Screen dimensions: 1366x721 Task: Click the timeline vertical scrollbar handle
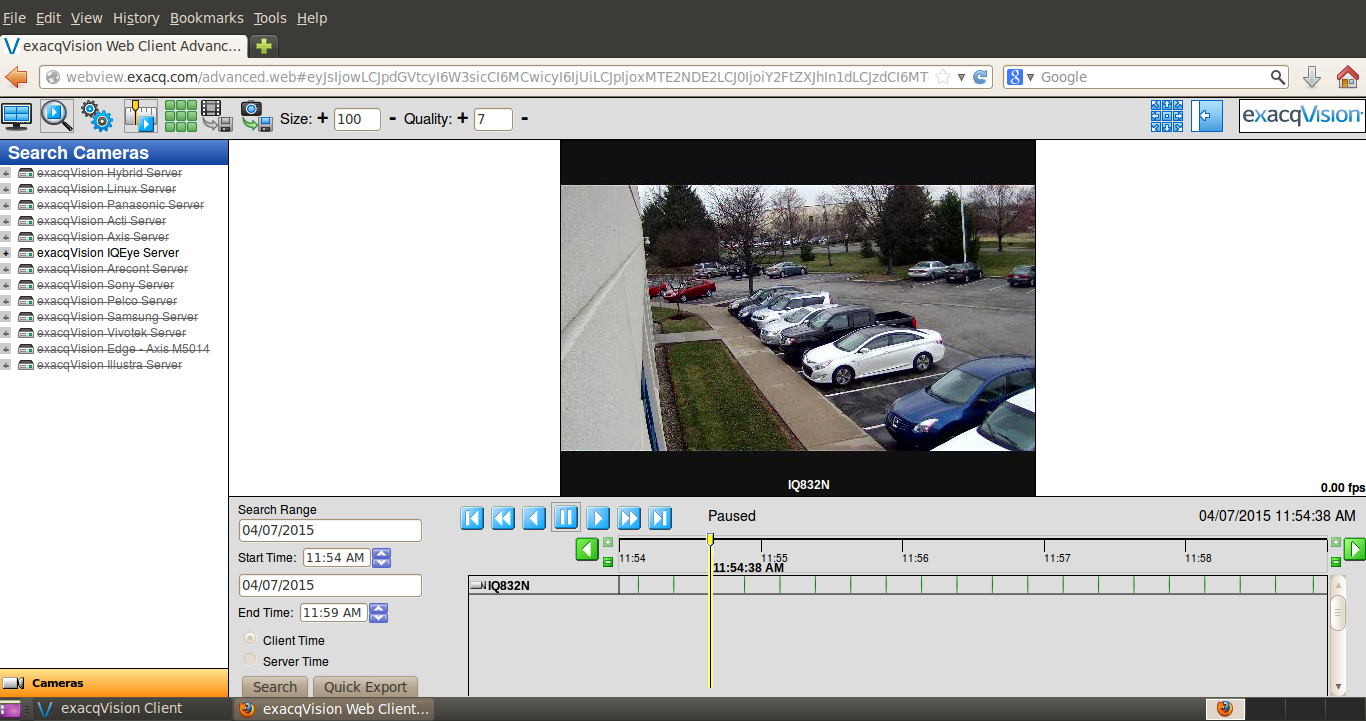coord(1338,612)
